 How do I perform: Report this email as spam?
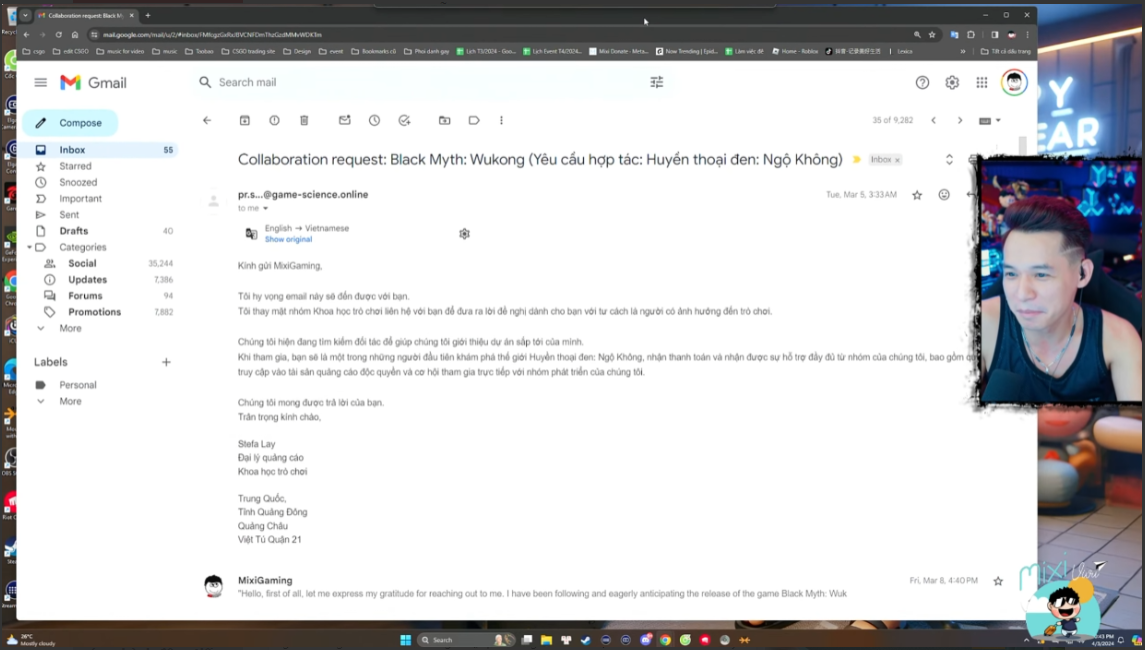pyautogui.click(x=275, y=121)
